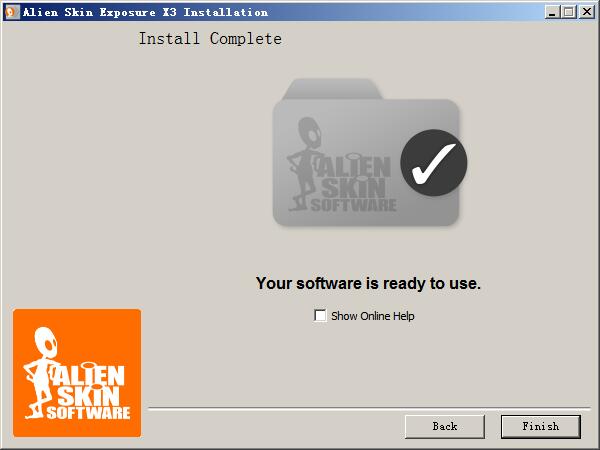Click the dark checkmark circle badge

434,163
